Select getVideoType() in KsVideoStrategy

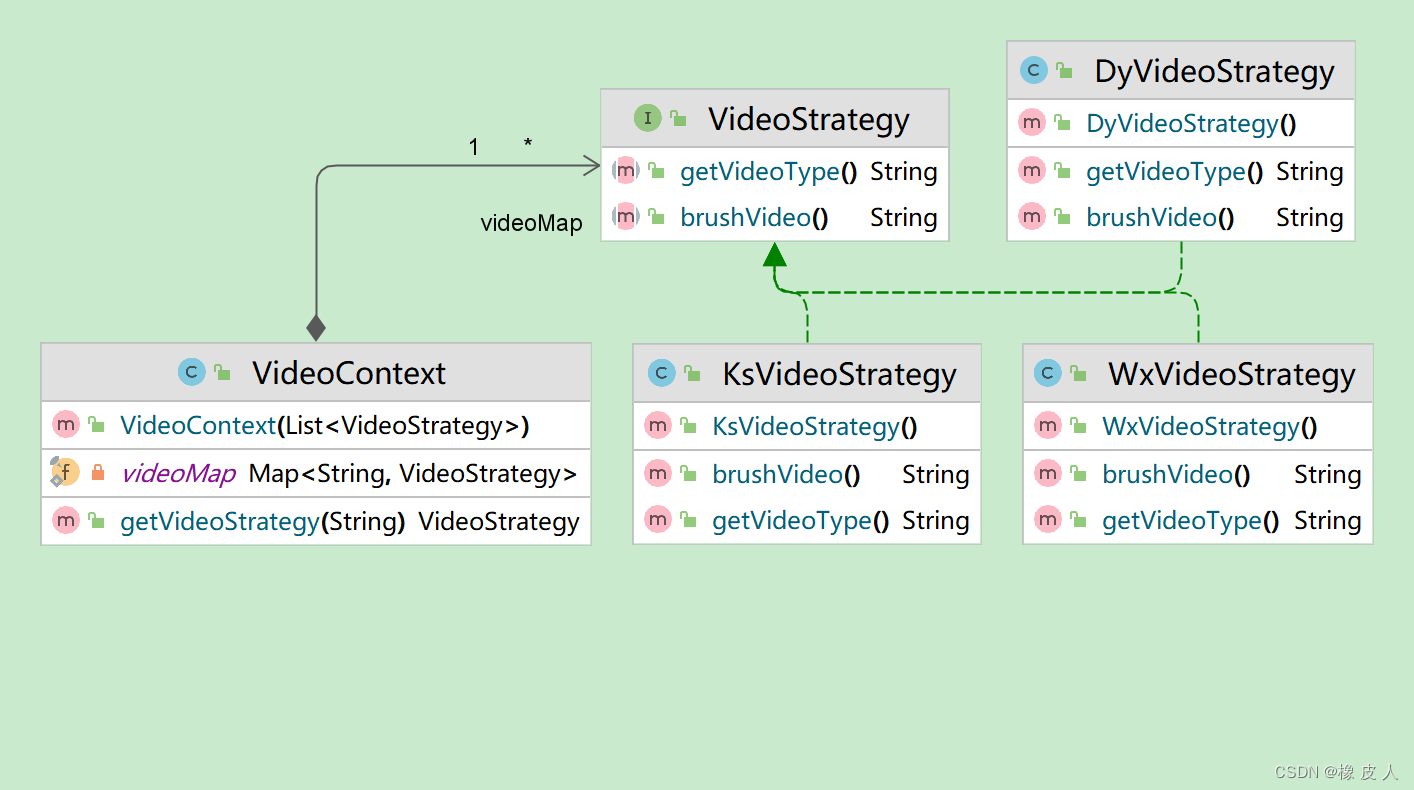tap(807, 521)
